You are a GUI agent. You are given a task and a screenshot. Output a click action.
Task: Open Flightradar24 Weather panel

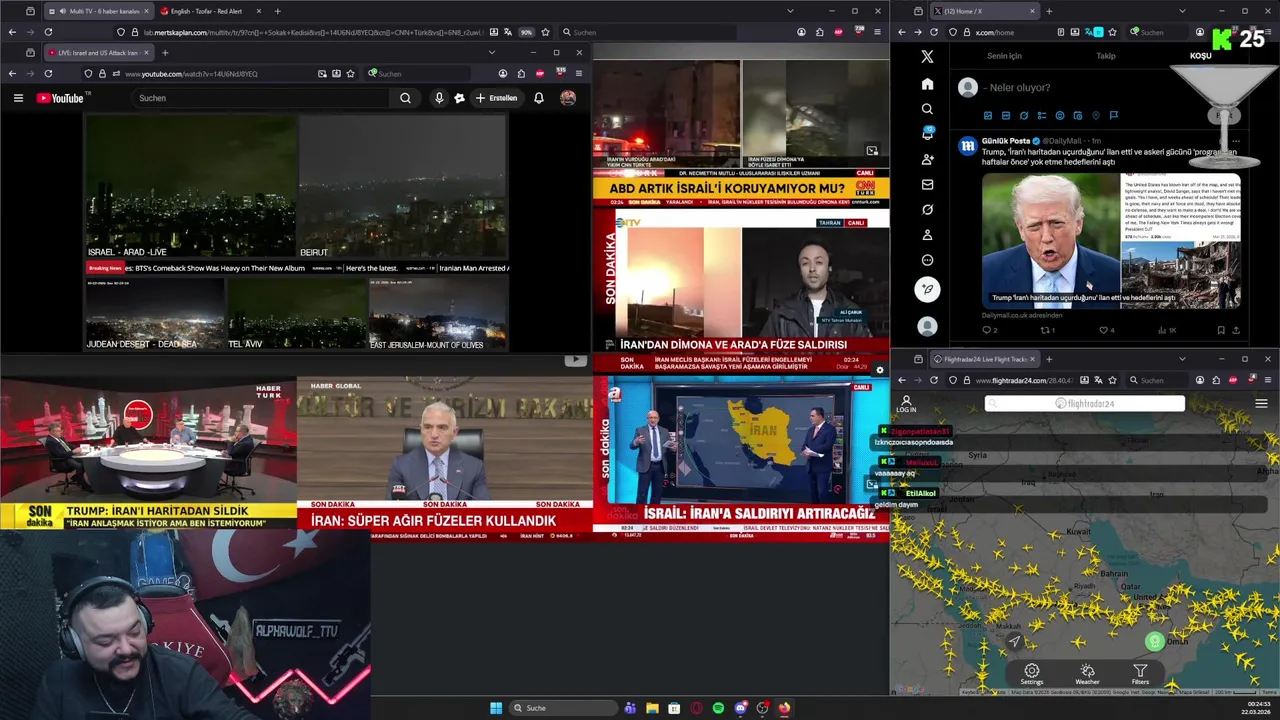tap(1087, 674)
